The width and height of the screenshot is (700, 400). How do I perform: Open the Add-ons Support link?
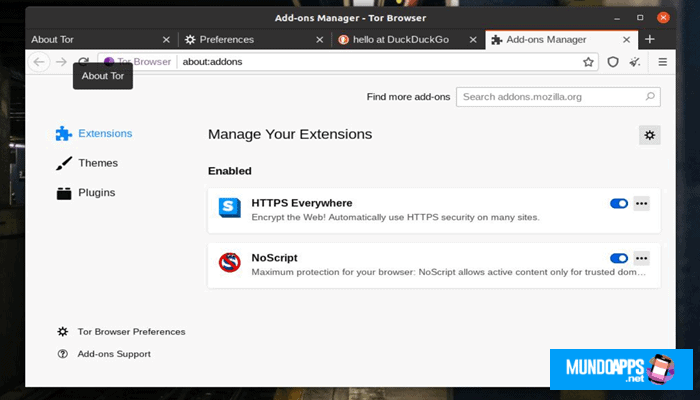[104, 354]
